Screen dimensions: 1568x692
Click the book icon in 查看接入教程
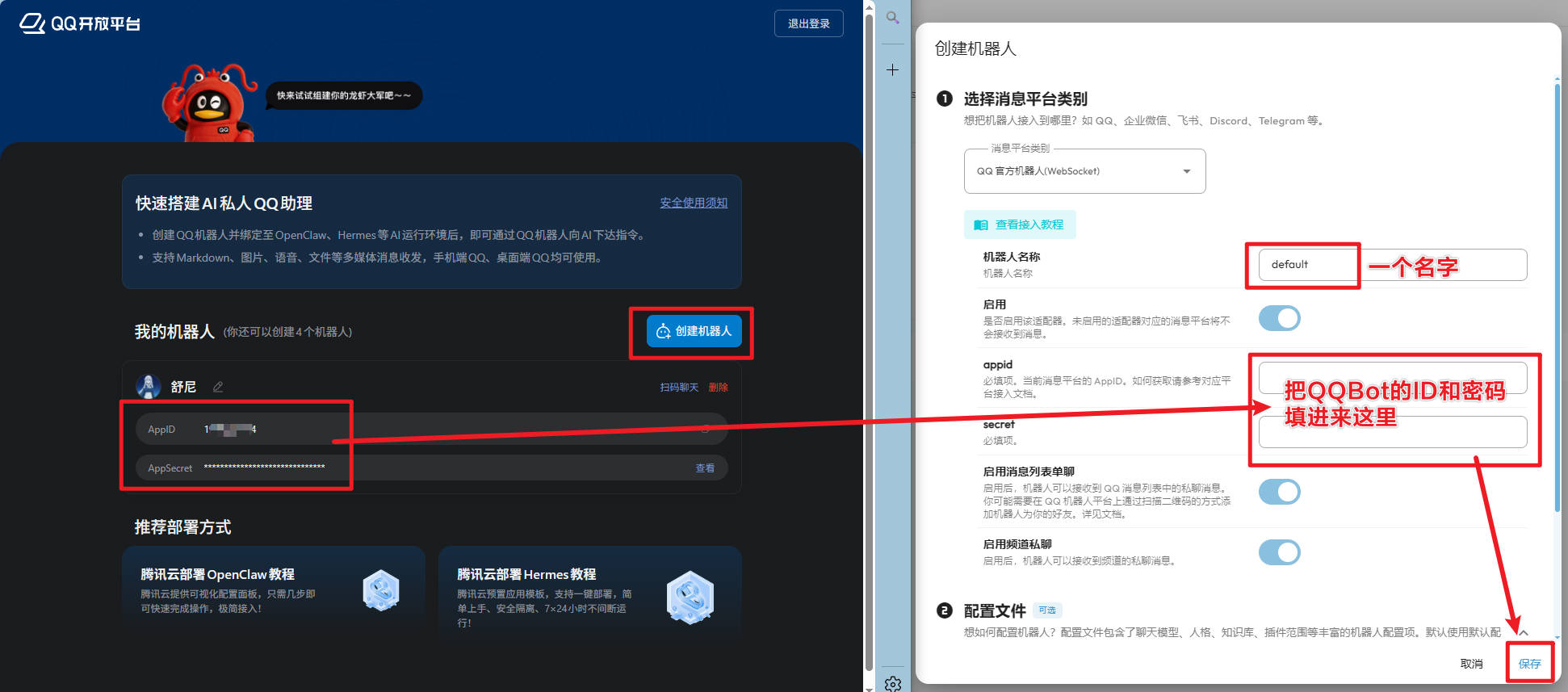tap(981, 224)
